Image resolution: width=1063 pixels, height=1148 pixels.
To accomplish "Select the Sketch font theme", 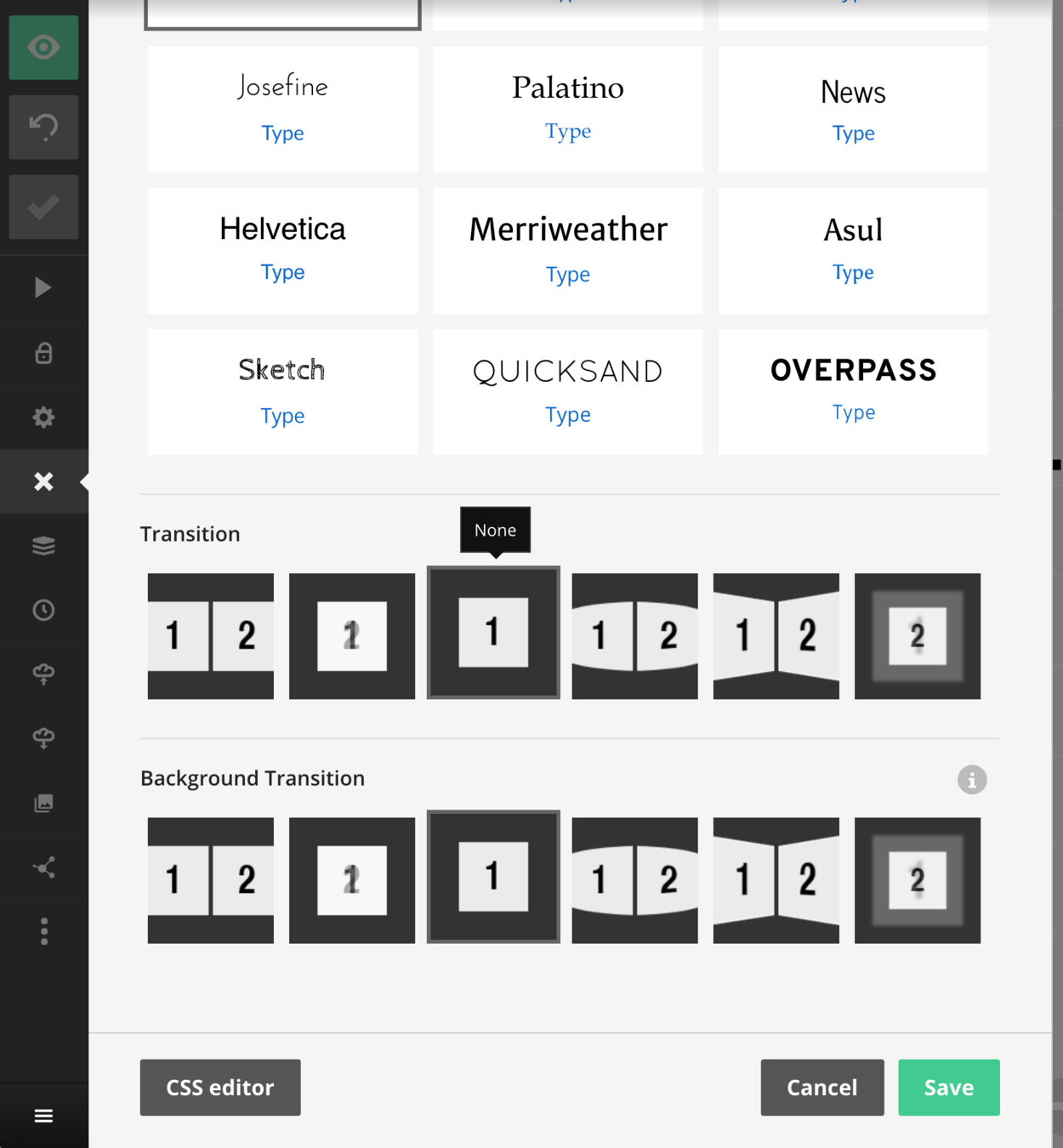I will click(x=282, y=392).
